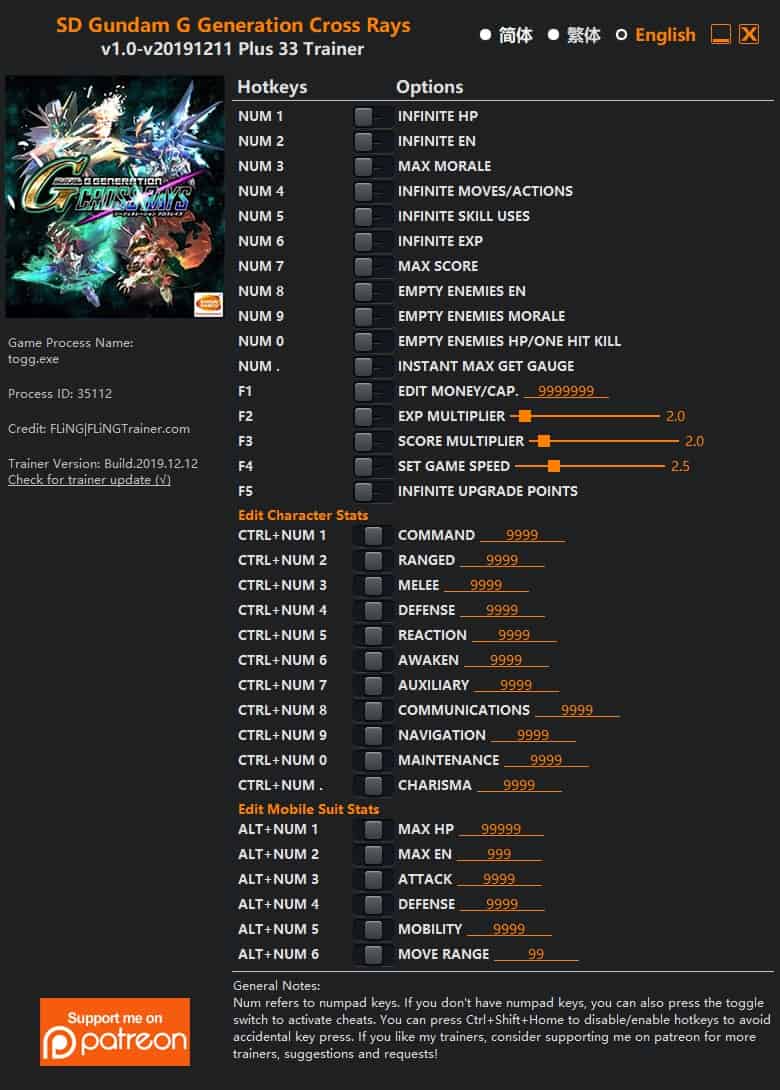
Task: Toggle the Infinite HP switch
Action: [373, 116]
